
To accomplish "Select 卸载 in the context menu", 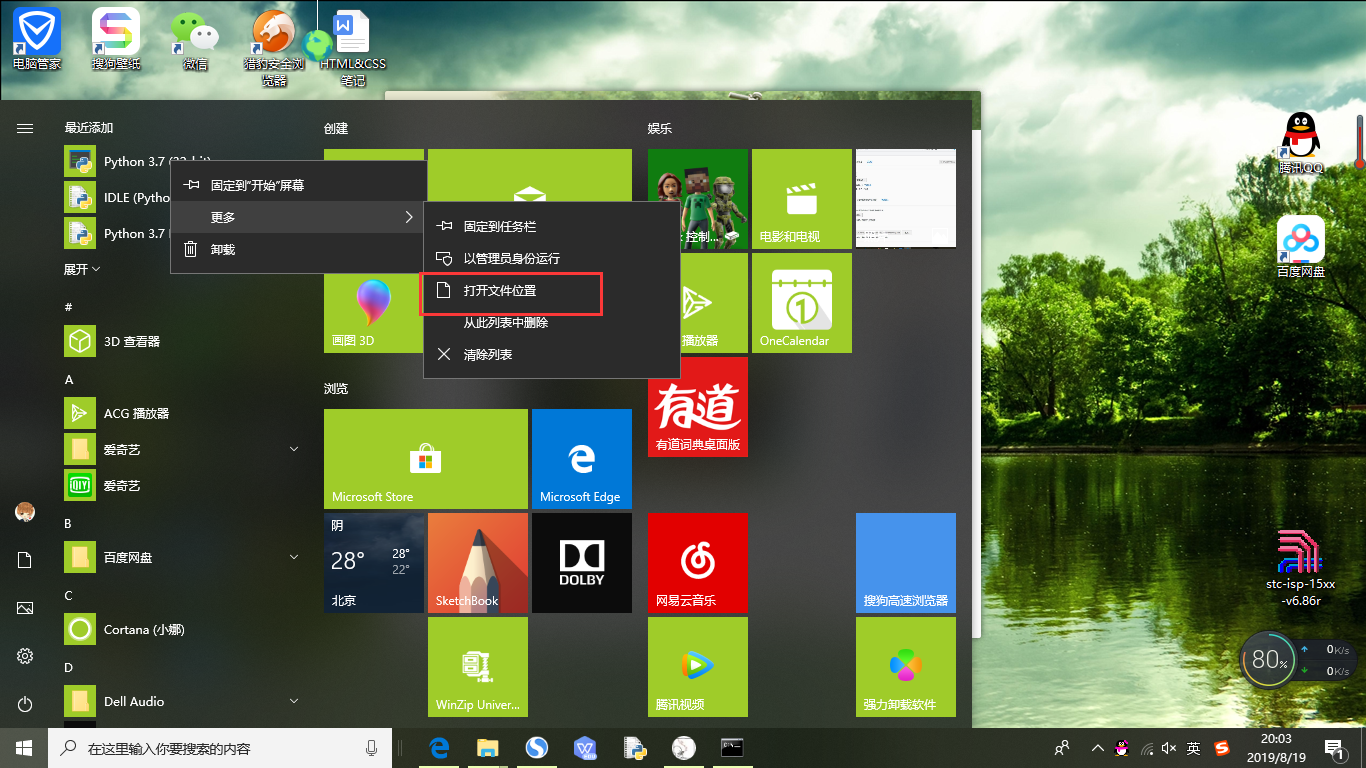I will tap(299, 249).
